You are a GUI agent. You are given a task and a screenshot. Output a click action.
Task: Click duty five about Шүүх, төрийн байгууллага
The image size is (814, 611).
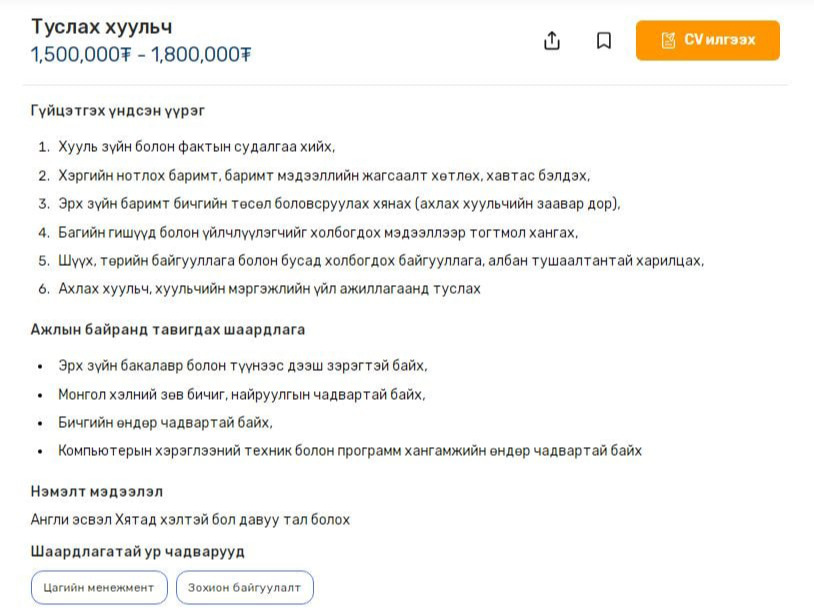click(381, 260)
